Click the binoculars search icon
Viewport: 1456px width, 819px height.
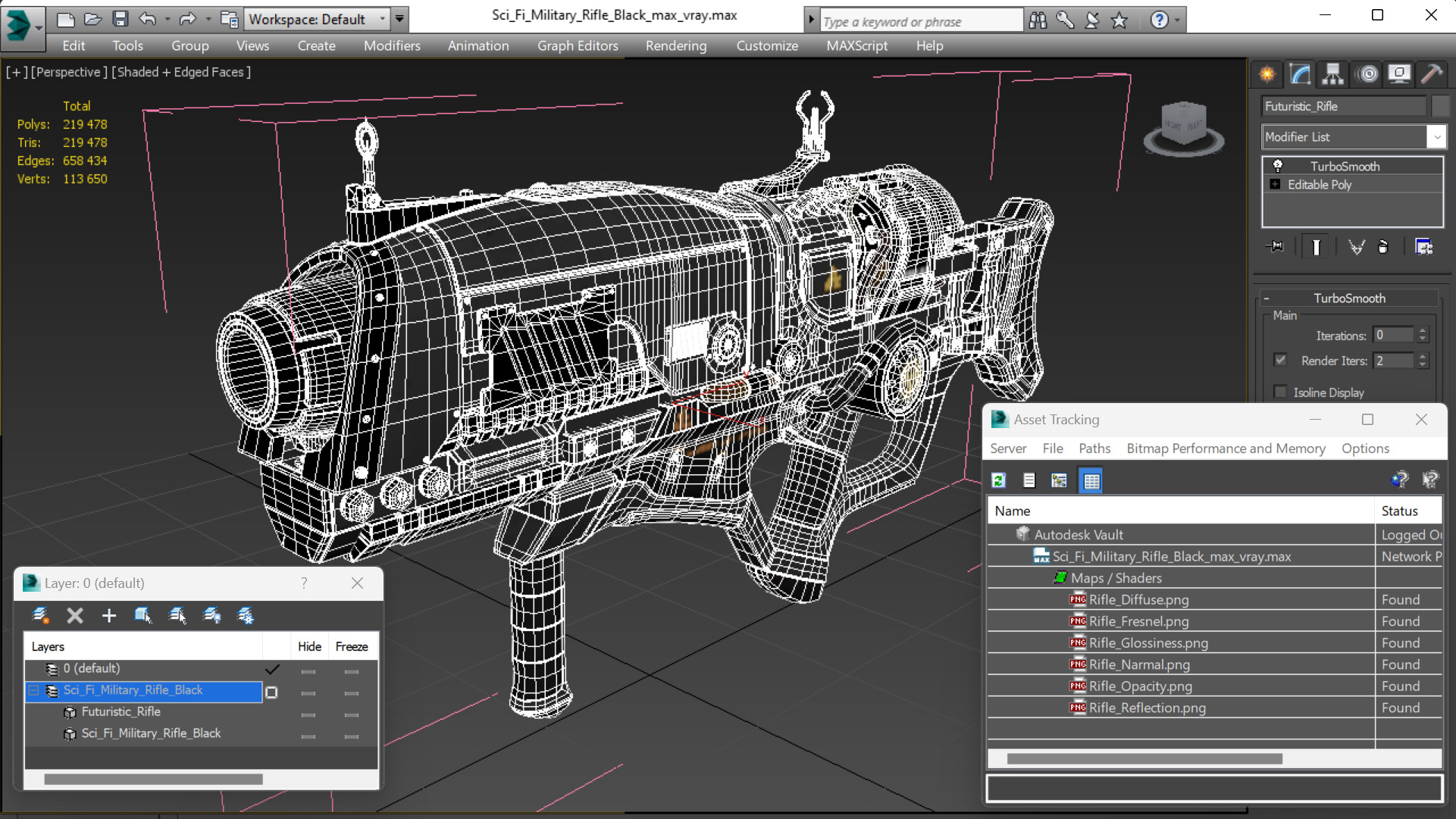click(x=1038, y=20)
